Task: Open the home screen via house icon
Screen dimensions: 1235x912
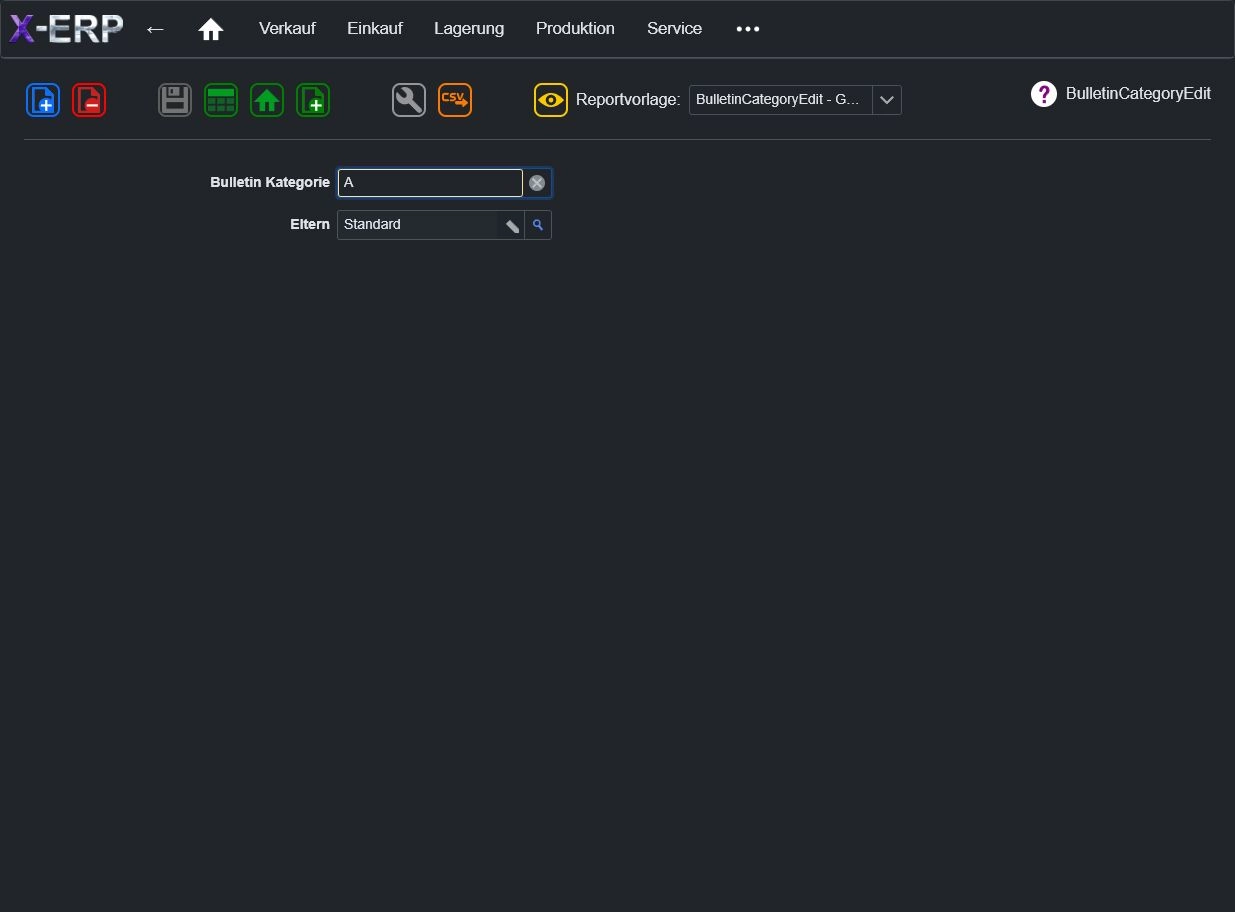Action: 211,29
